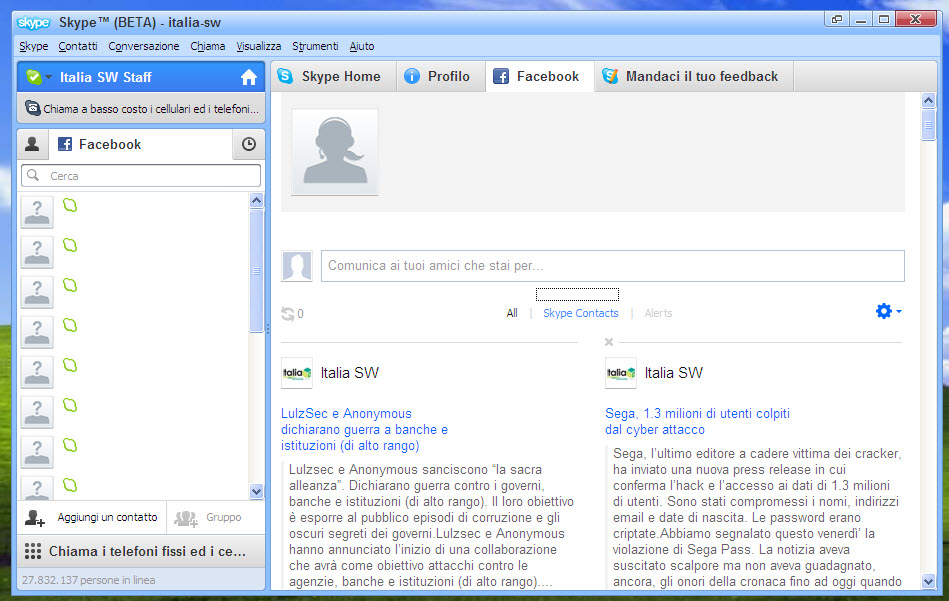Click the Aggiungi un contatto button
Screen dimensions: 949x601
click(x=92, y=517)
